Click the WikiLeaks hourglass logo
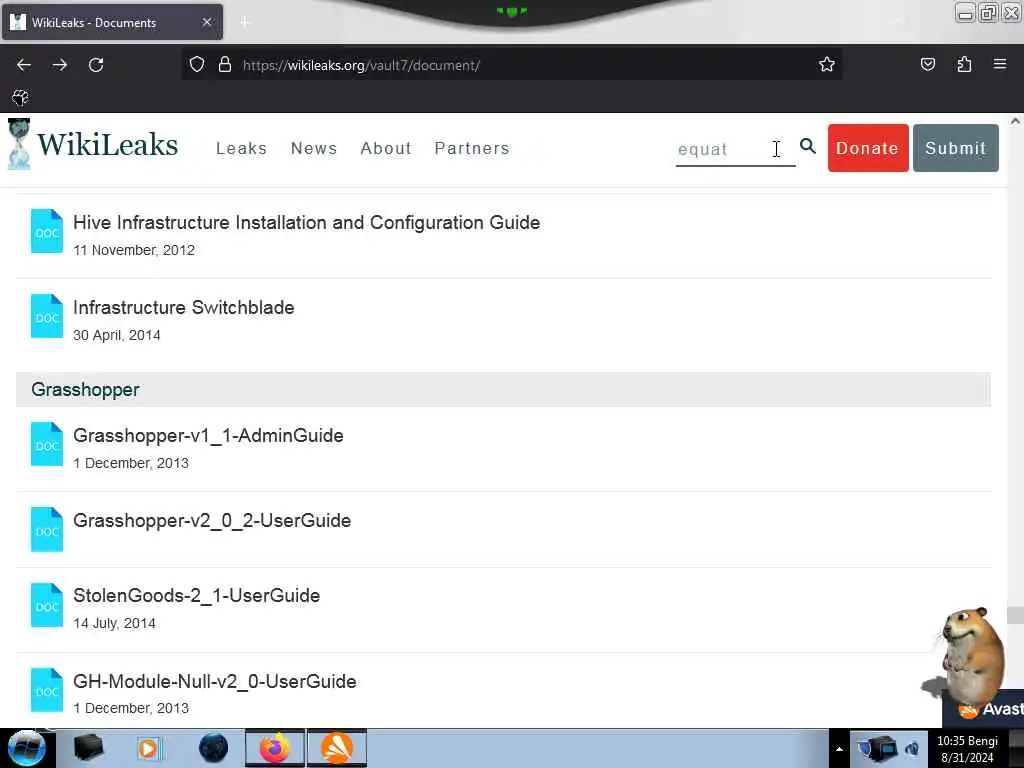The image size is (1024, 768). pos(19,144)
